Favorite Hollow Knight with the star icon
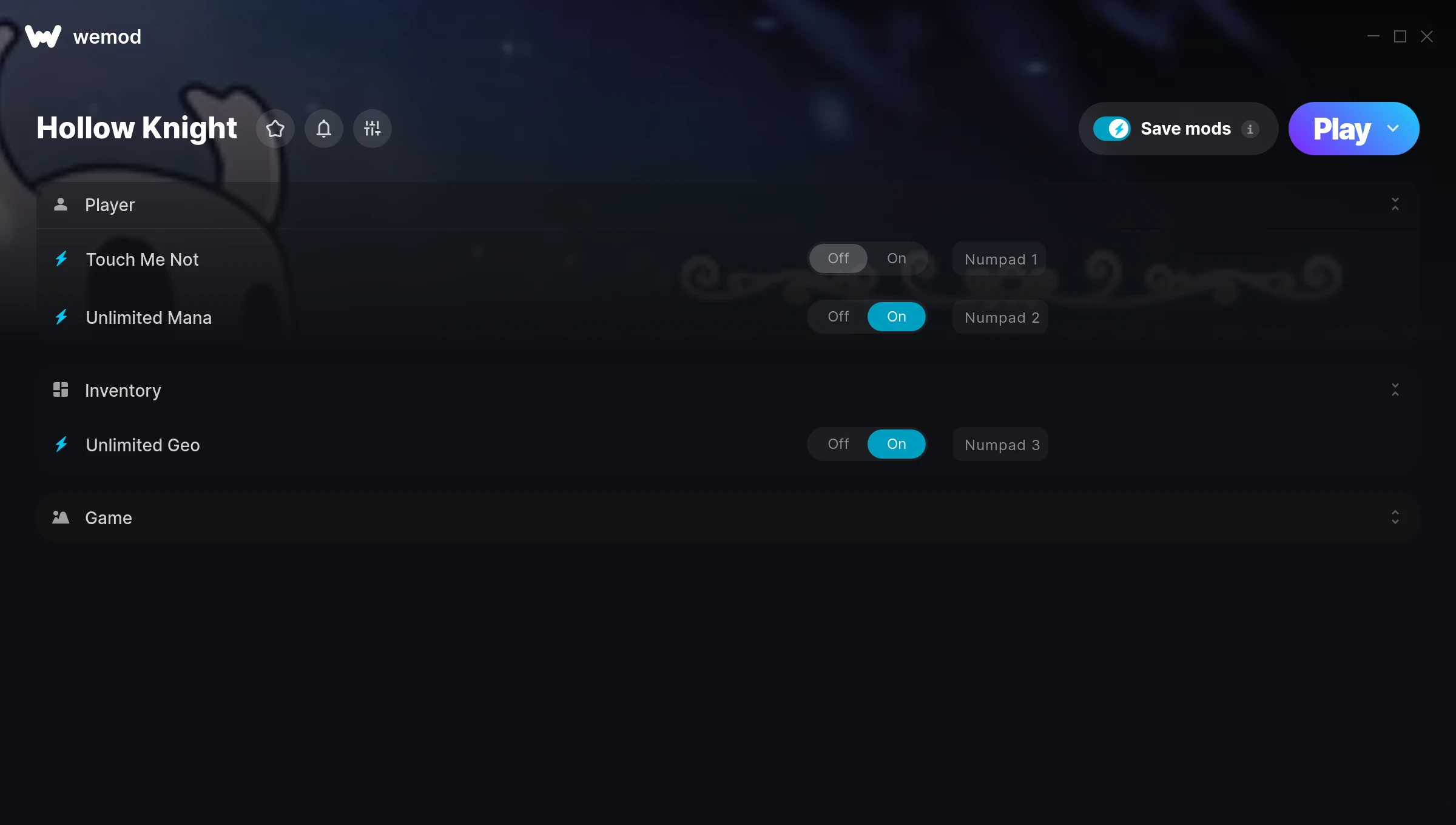Image resolution: width=1456 pixels, height=825 pixels. coord(275,129)
